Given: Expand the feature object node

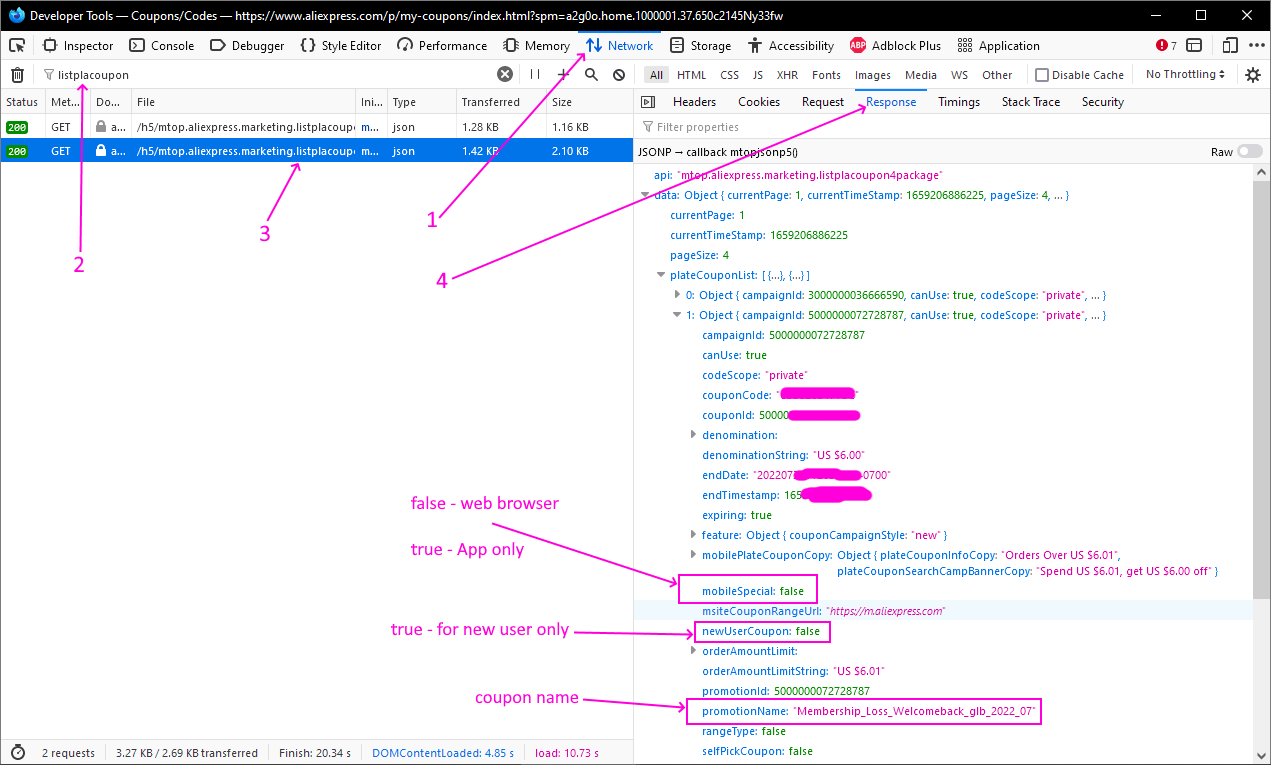Looking at the screenshot, I should pyautogui.click(x=693, y=535).
